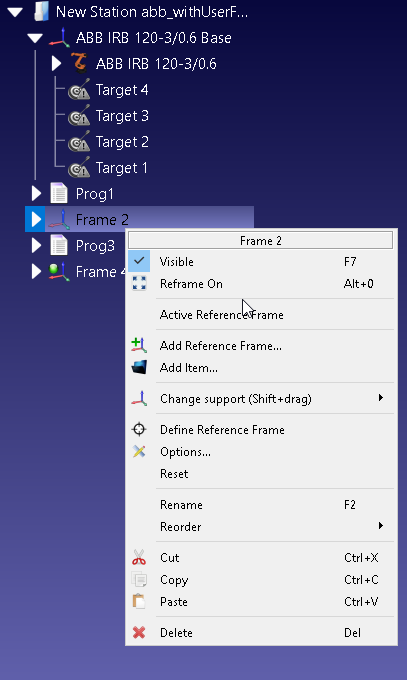The width and height of the screenshot is (407, 680).
Task: Click the Options tools icon
Action: tap(139, 451)
